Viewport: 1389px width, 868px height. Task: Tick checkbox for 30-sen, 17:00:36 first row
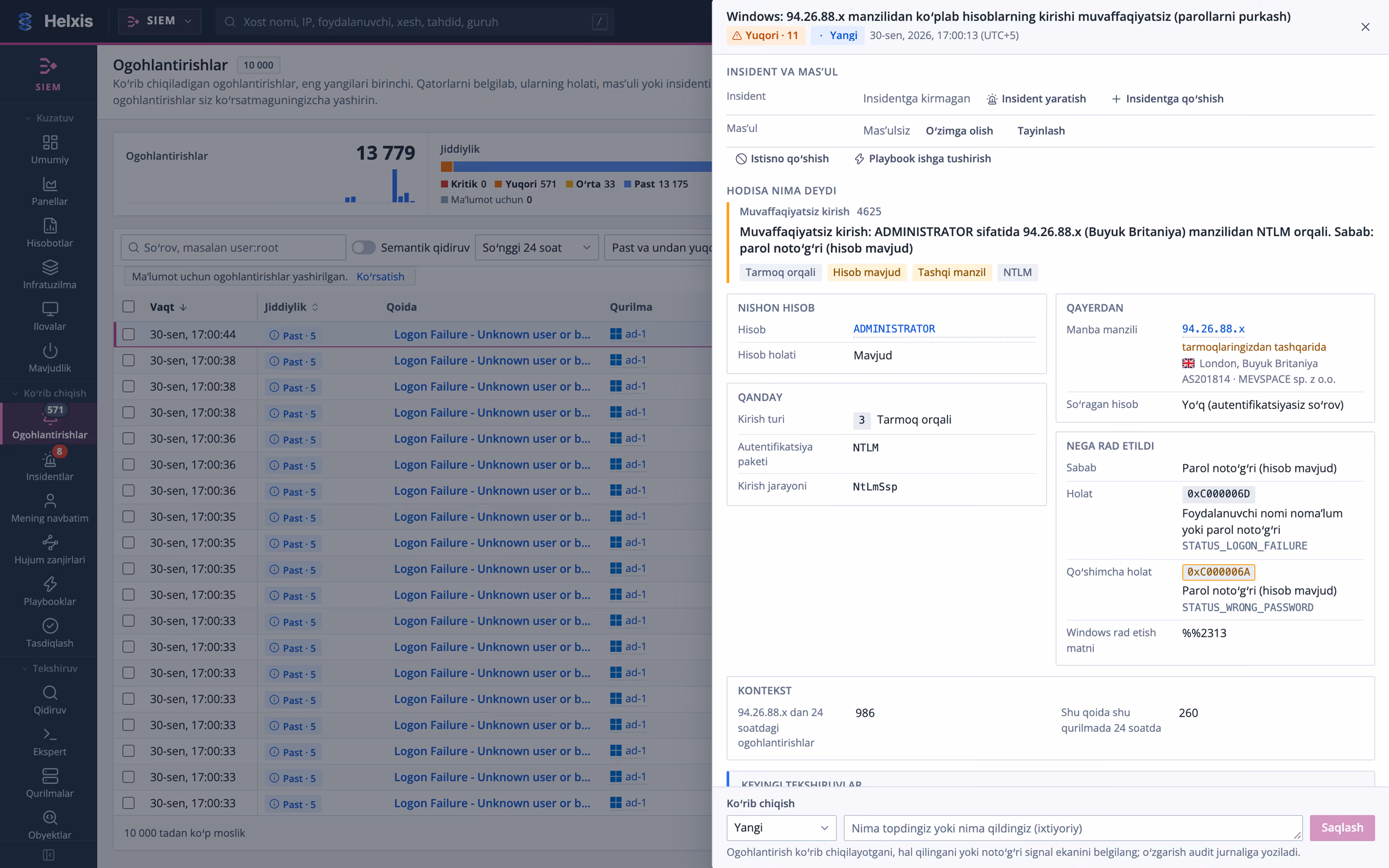tap(129, 438)
